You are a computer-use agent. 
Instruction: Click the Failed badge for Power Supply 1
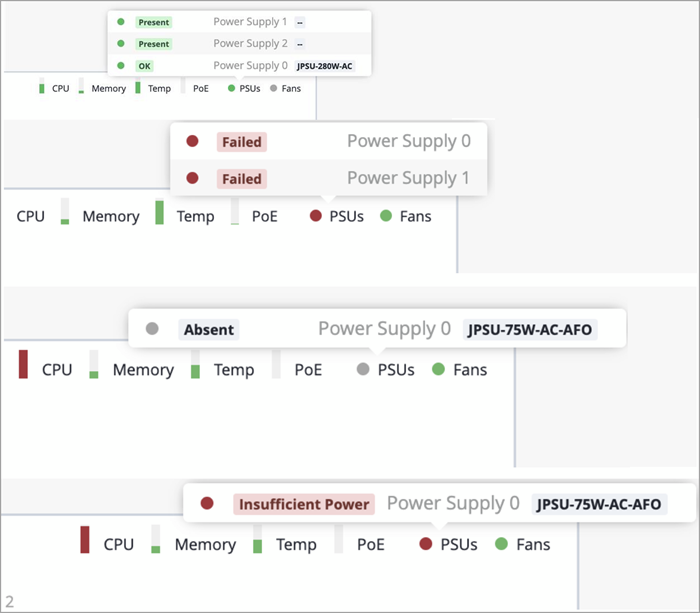tap(241, 179)
